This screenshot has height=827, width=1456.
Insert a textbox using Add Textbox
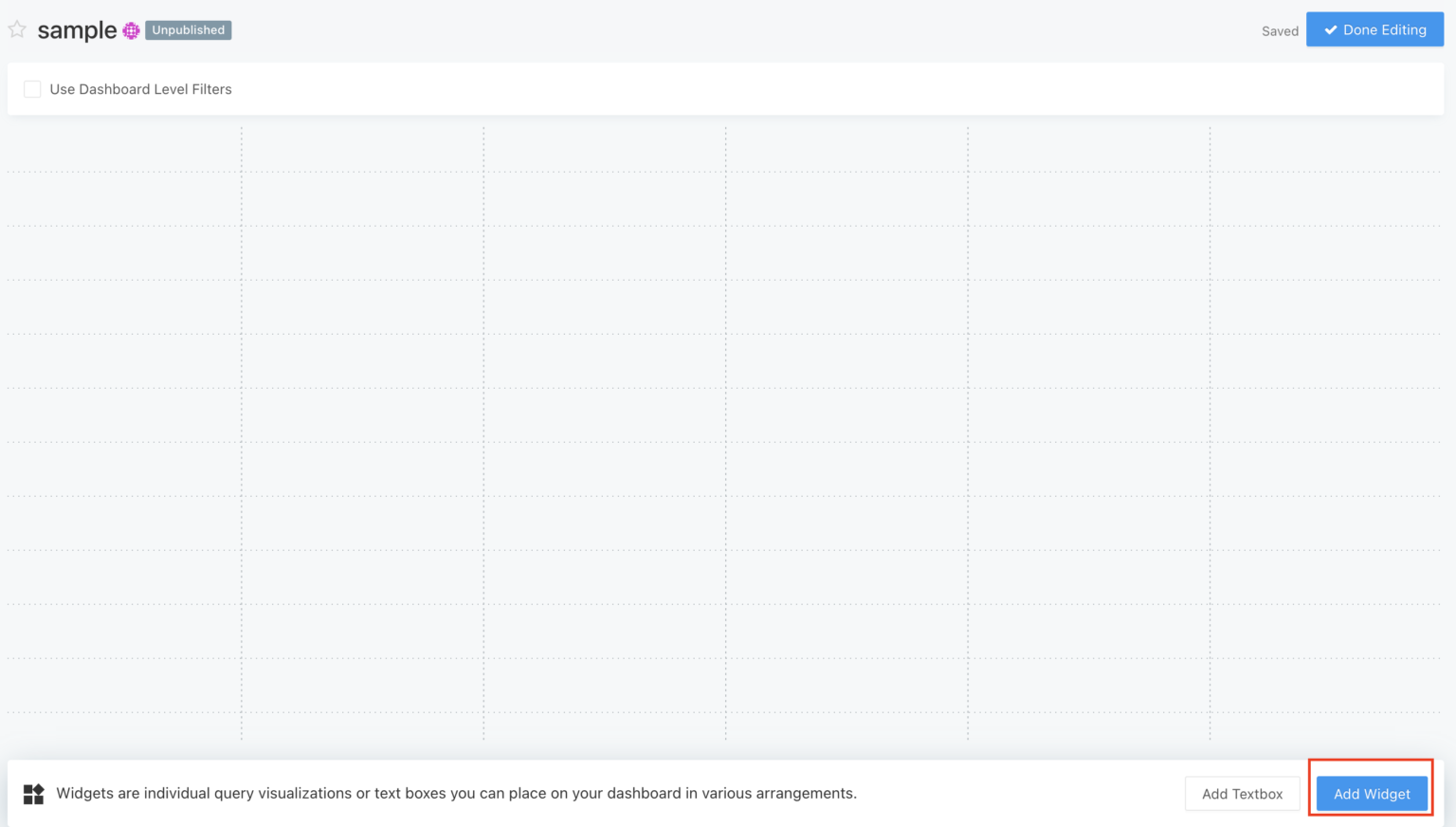click(1242, 794)
